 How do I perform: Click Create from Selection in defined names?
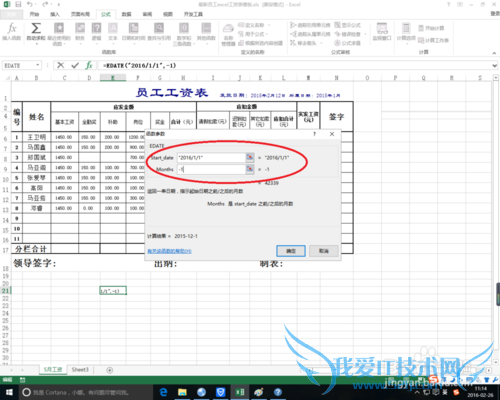(260, 43)
